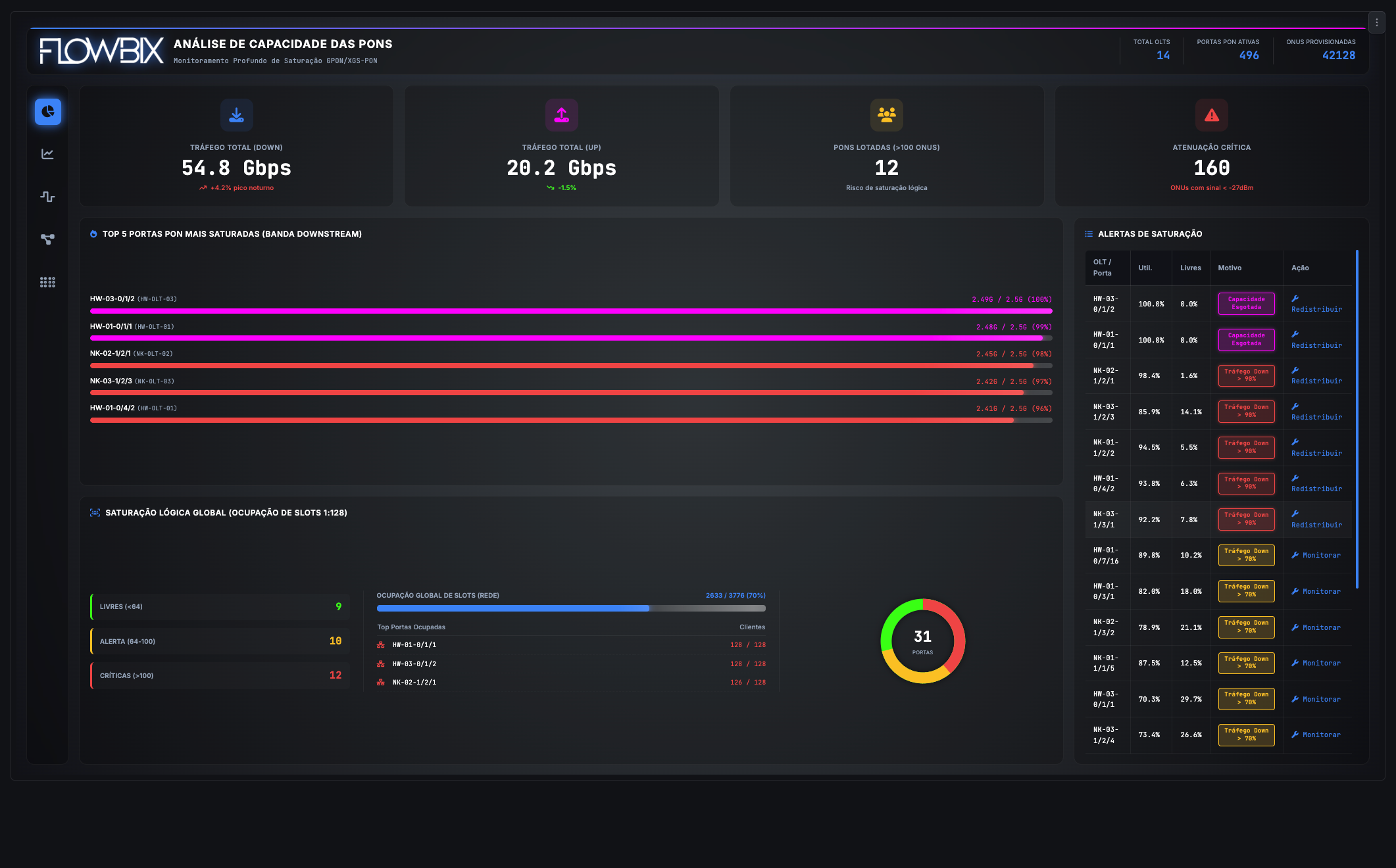The height and width of the screenshot is (868, 1396).
Task: Click the Total OLTs value 14
Action: (1163, 56)
